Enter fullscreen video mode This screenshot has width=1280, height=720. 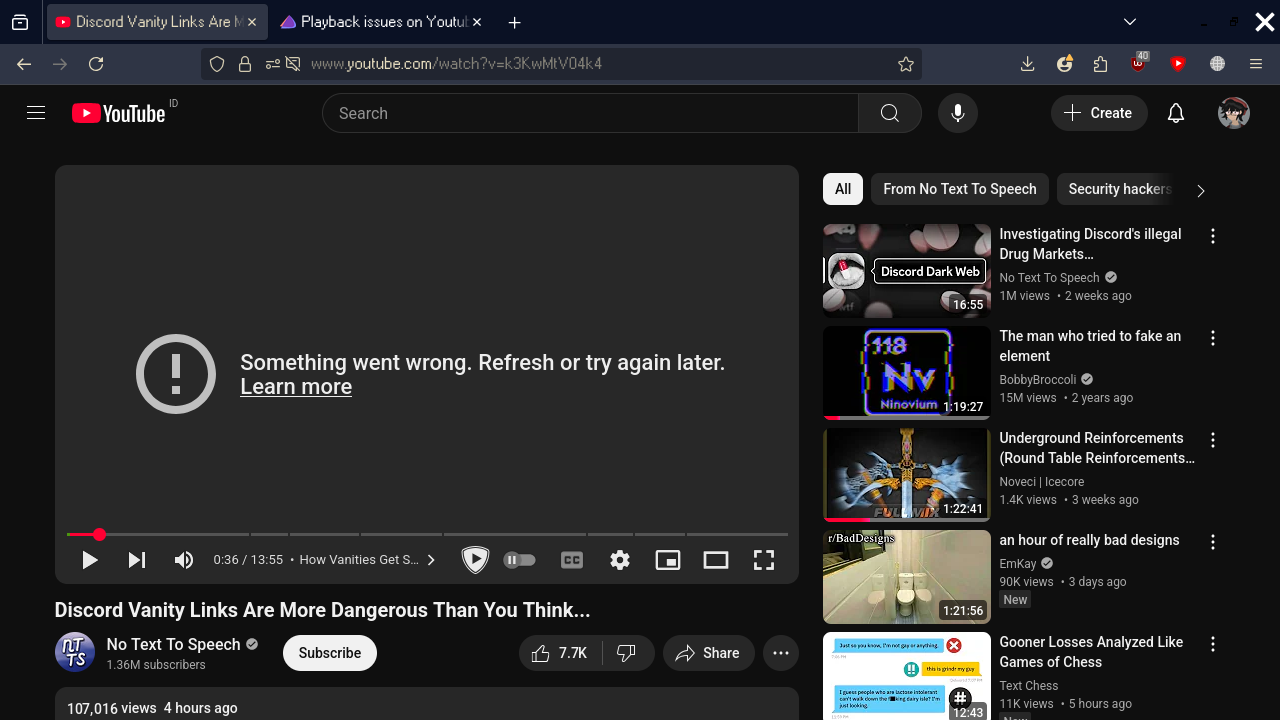point(764,560)
